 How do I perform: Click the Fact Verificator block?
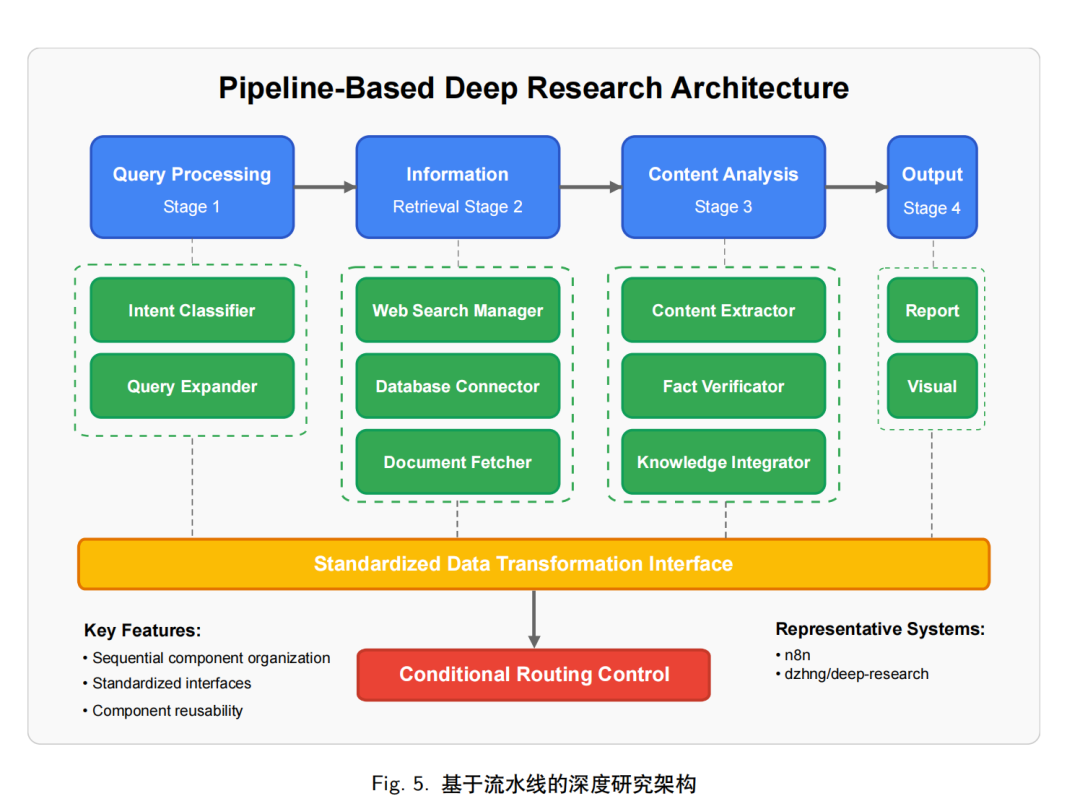pos(723,386)
